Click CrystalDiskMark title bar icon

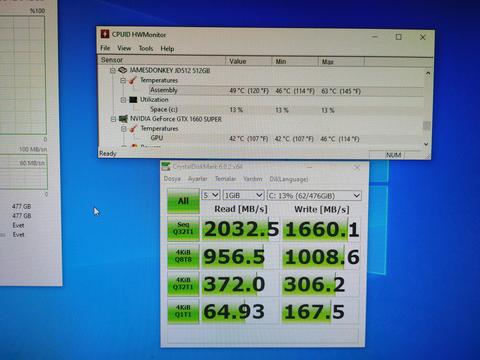[x=166, y=166]
